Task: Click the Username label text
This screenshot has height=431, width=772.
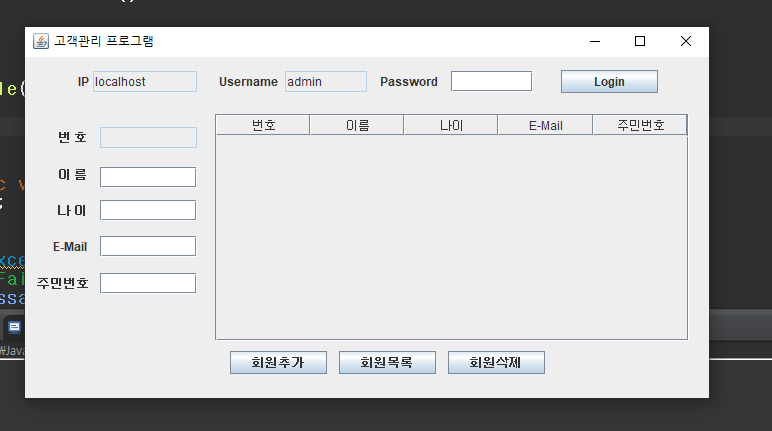Action: click(x=248, y=82)
